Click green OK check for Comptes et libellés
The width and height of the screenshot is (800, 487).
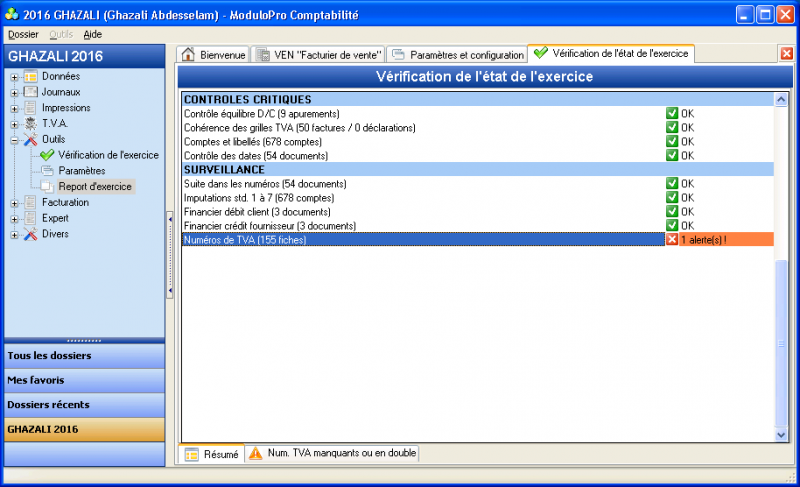coord(672,141)
